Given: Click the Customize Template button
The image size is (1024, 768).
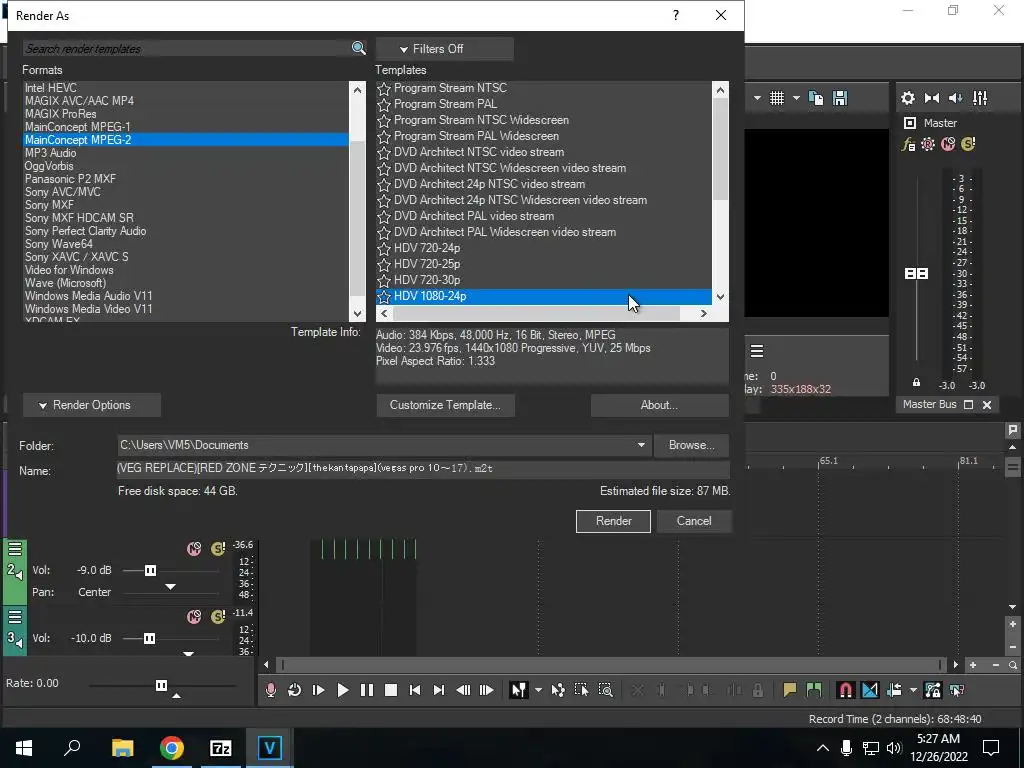Looking at the screenshot, I should tap(445, 405).
